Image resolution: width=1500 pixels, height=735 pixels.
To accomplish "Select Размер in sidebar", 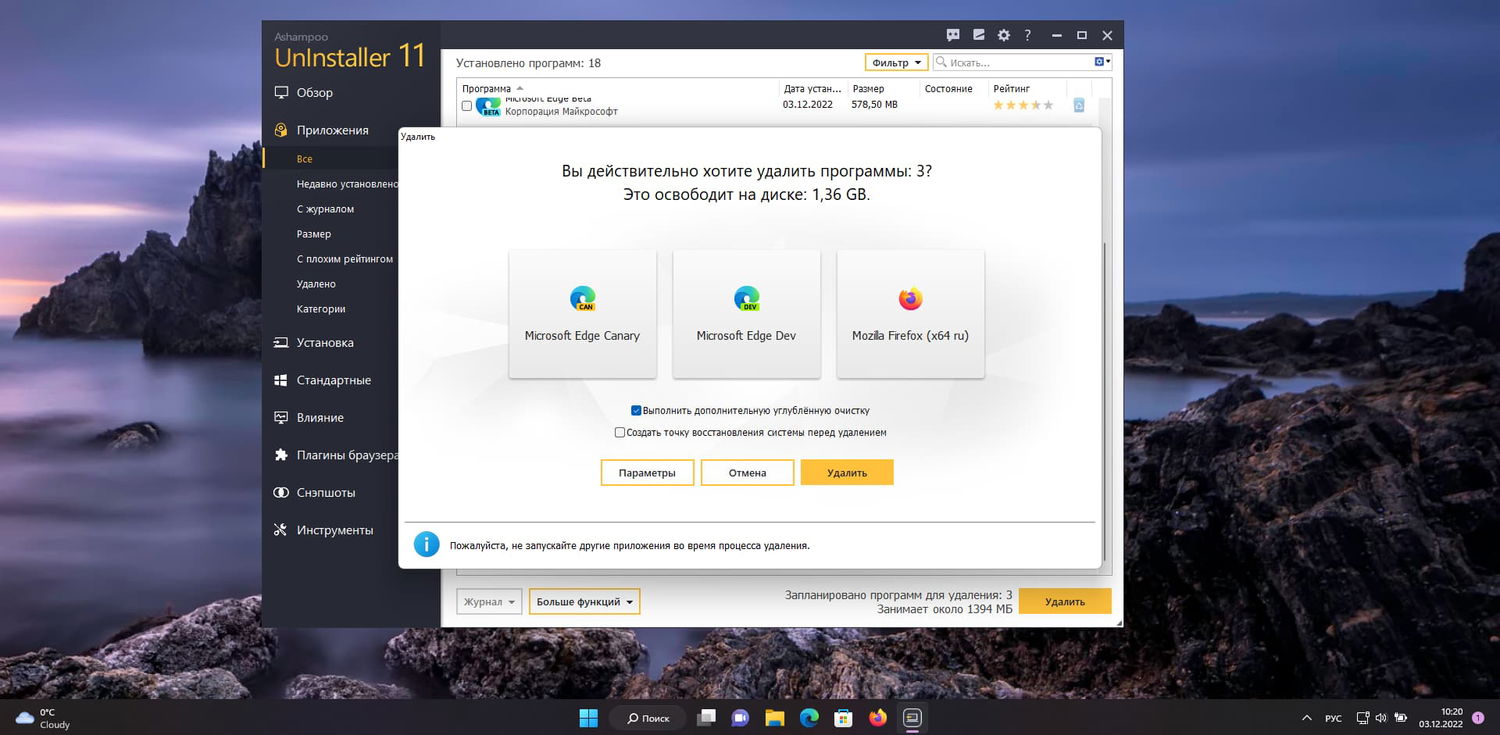I will (x=313, y=234).
